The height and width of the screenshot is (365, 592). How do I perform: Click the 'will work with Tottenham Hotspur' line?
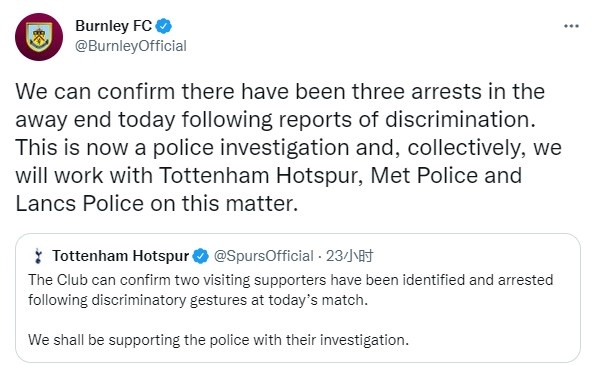coord(268,176)
